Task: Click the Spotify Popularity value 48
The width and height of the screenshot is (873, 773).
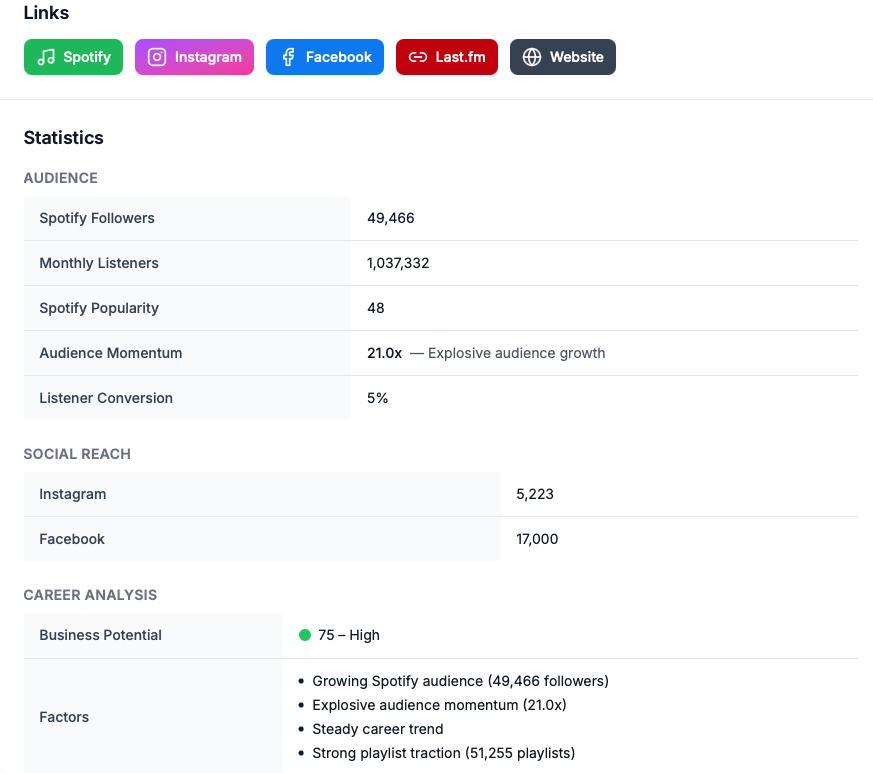Action: pos(376,308)
